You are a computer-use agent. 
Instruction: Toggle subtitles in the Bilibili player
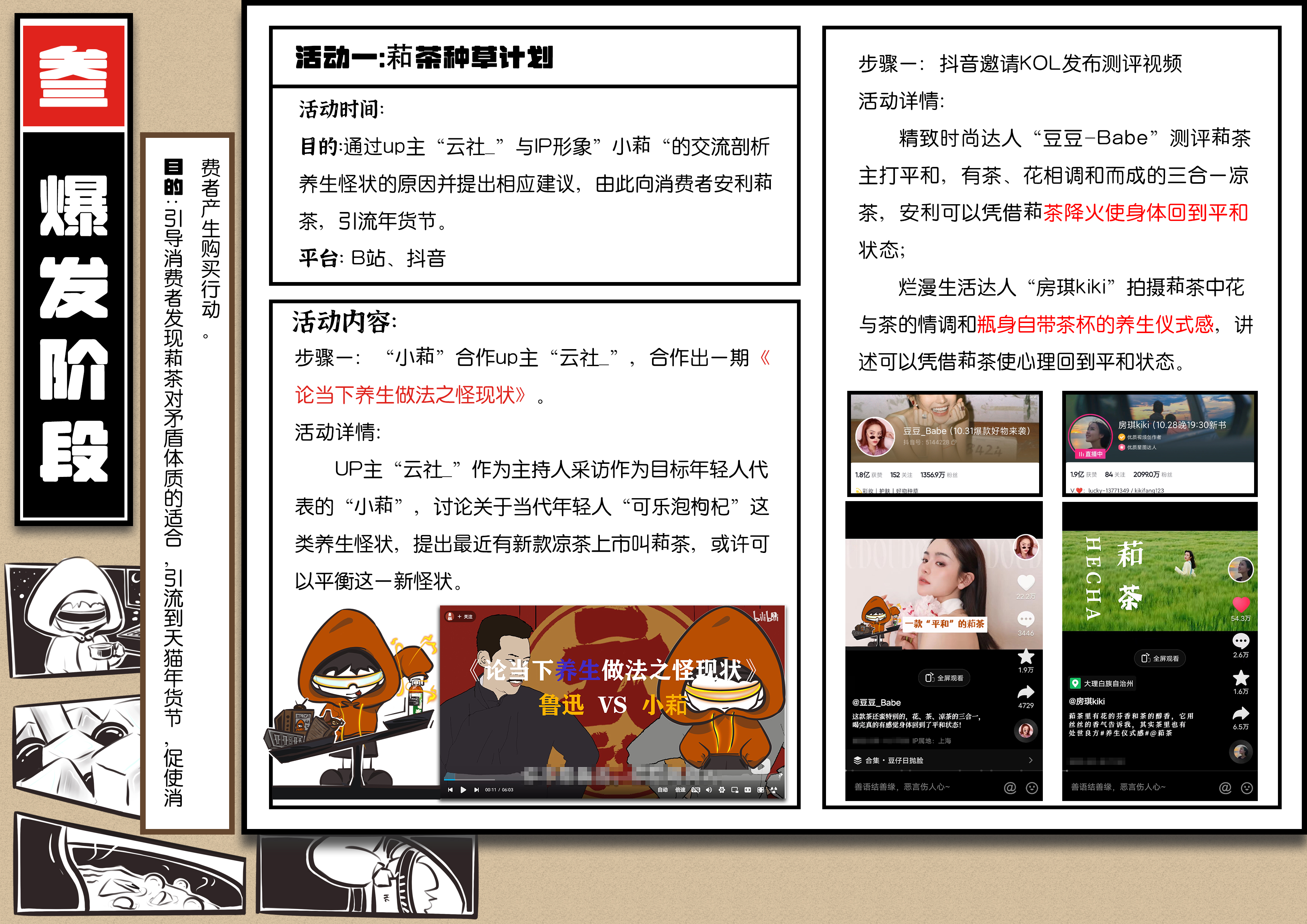[696, 789]
